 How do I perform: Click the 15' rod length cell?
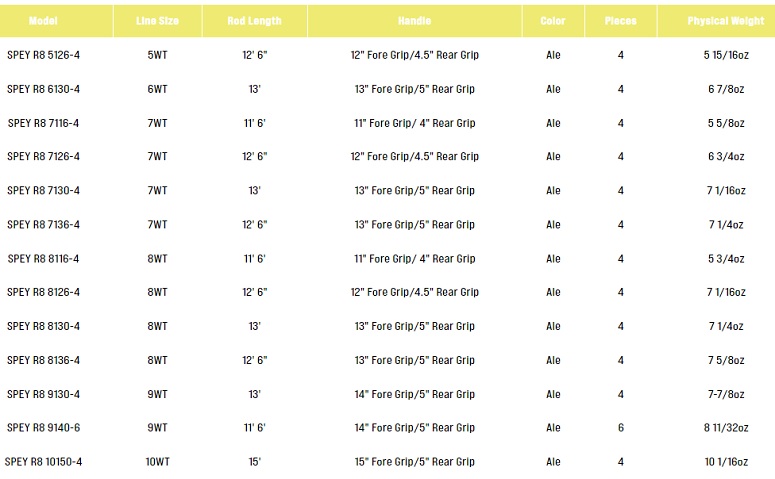coord(255,462)
